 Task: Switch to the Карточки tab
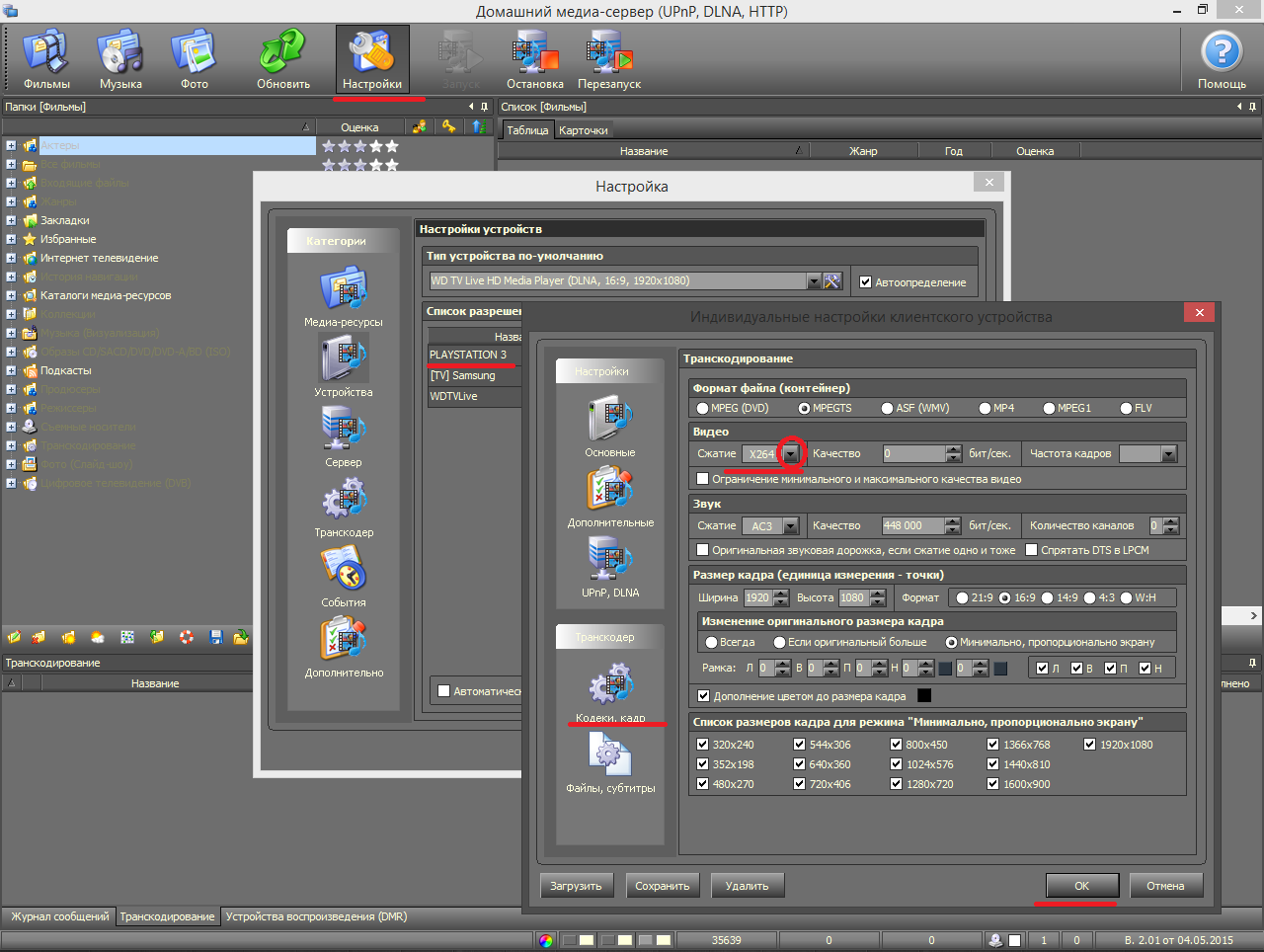coord(583,130)
